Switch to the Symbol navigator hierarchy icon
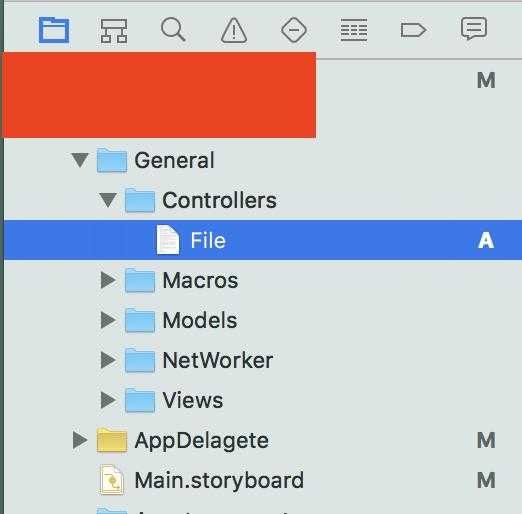The height and width of the screenshot is (514, 522). point(114,31)
